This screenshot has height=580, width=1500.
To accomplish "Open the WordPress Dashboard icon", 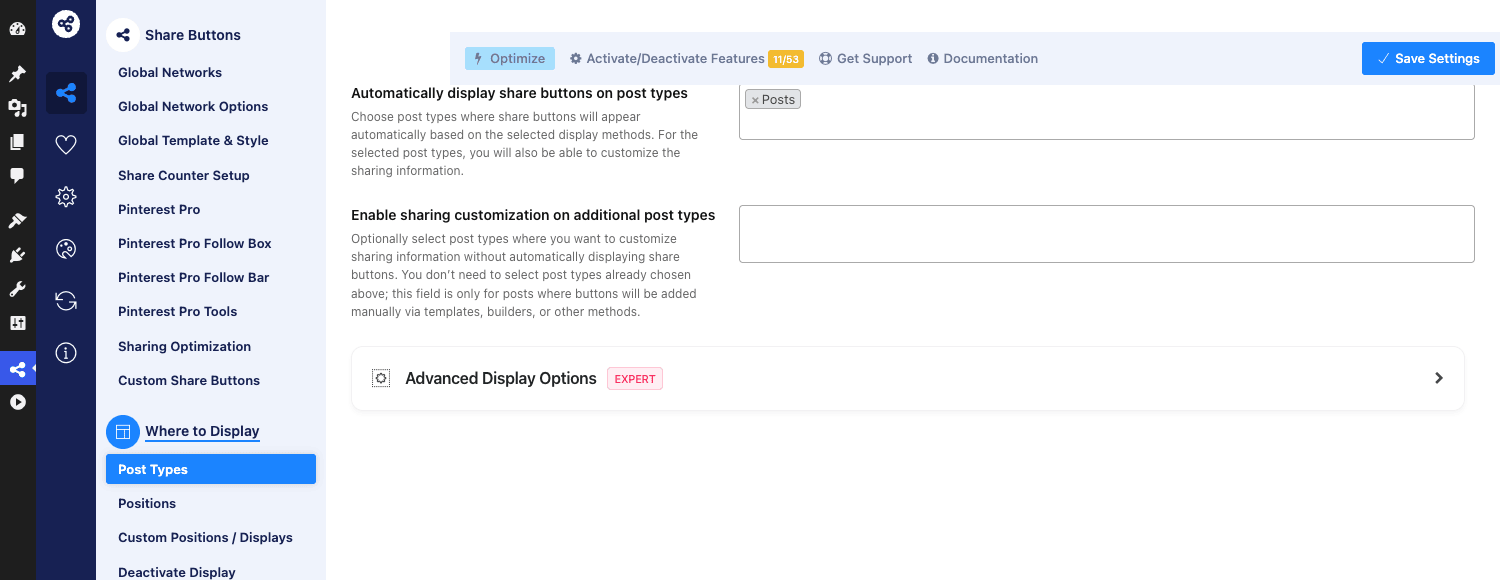I will coord(17,29).
